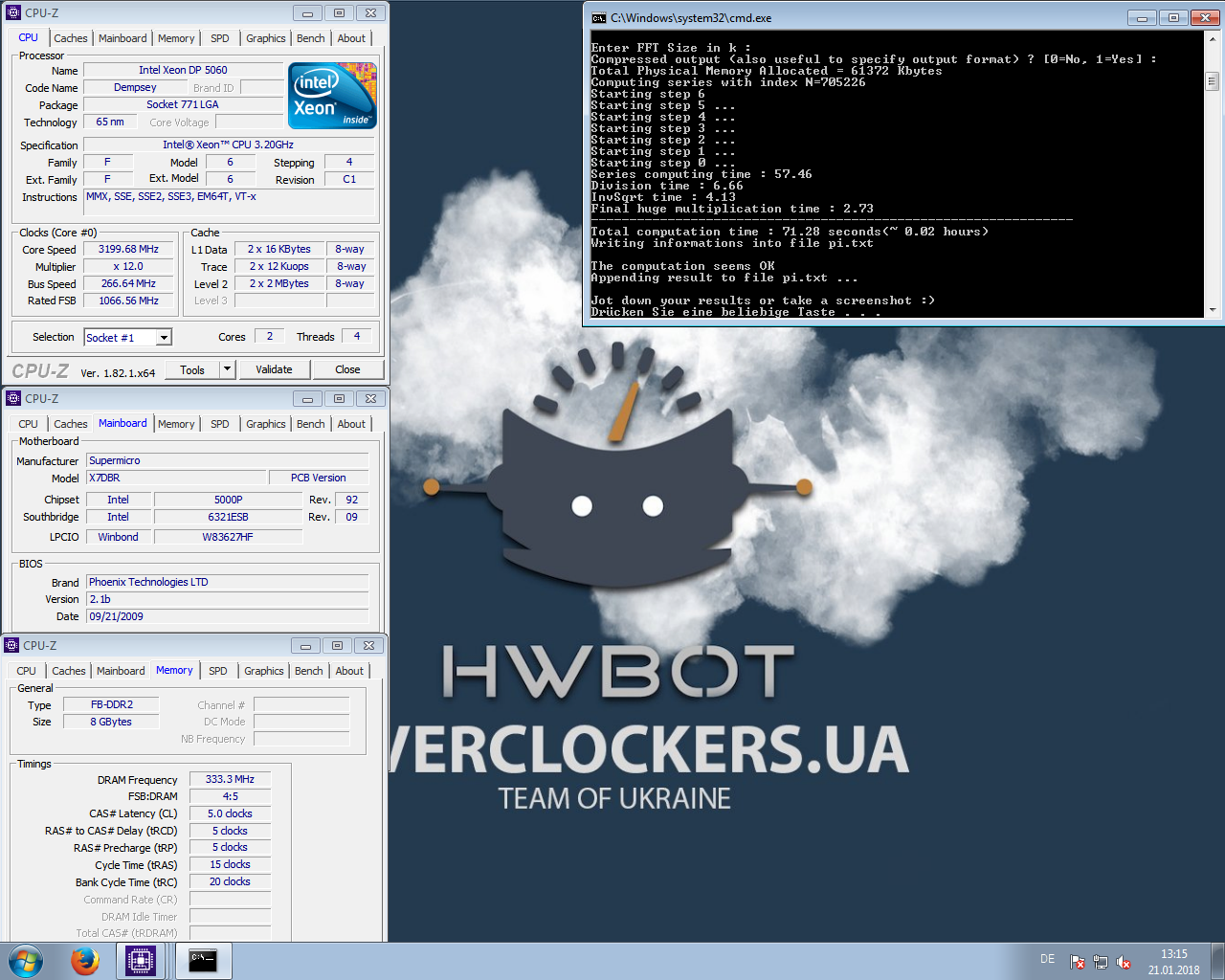Image resolution: width=1225 pixels, height=980 pixels.
Task: Click Core Speed value 3199.68 MHz
Action: [129, 249]
